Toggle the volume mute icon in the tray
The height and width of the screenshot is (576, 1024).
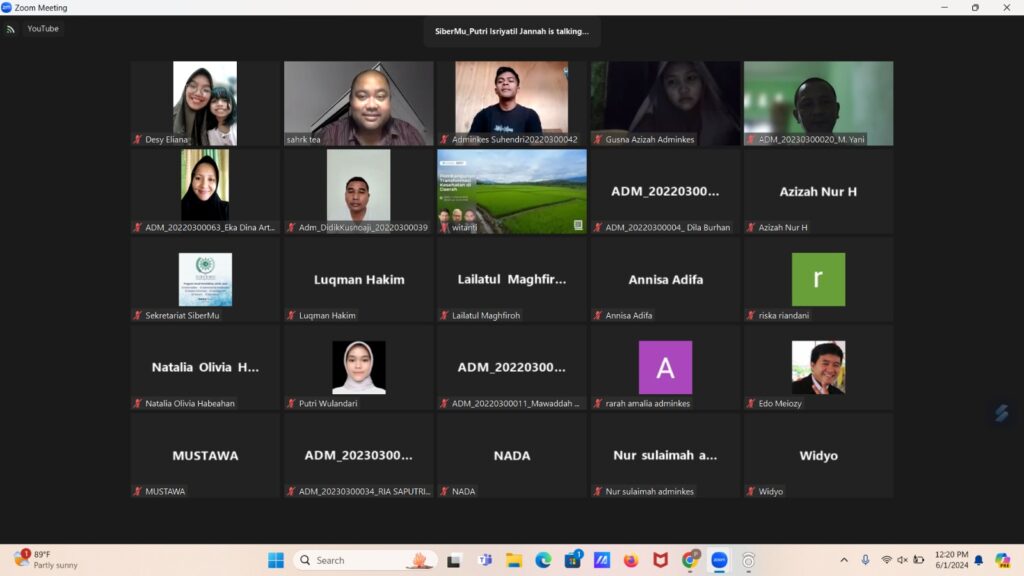(903, 560)
